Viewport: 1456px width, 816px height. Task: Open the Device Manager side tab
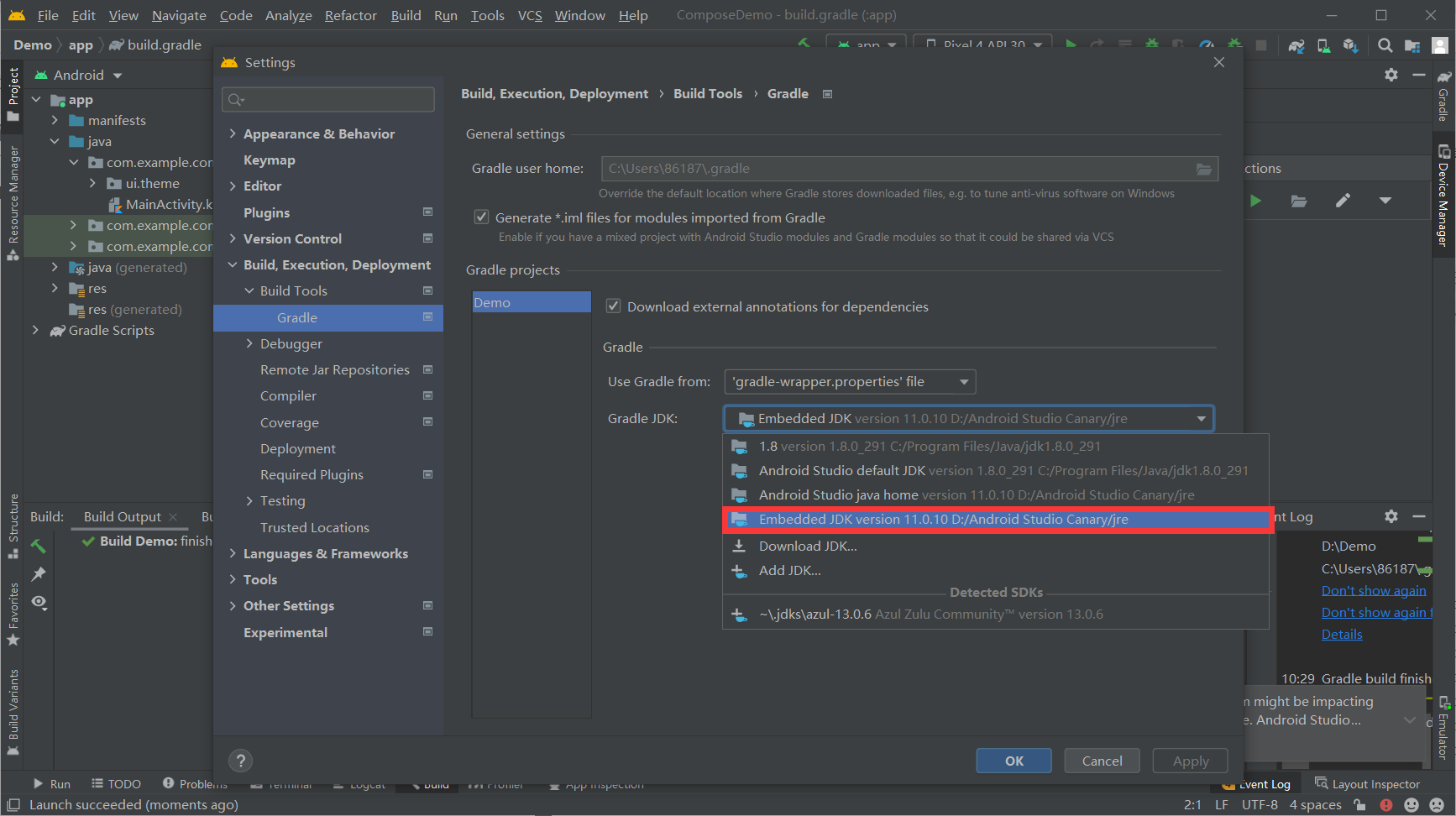[1443, 195]
